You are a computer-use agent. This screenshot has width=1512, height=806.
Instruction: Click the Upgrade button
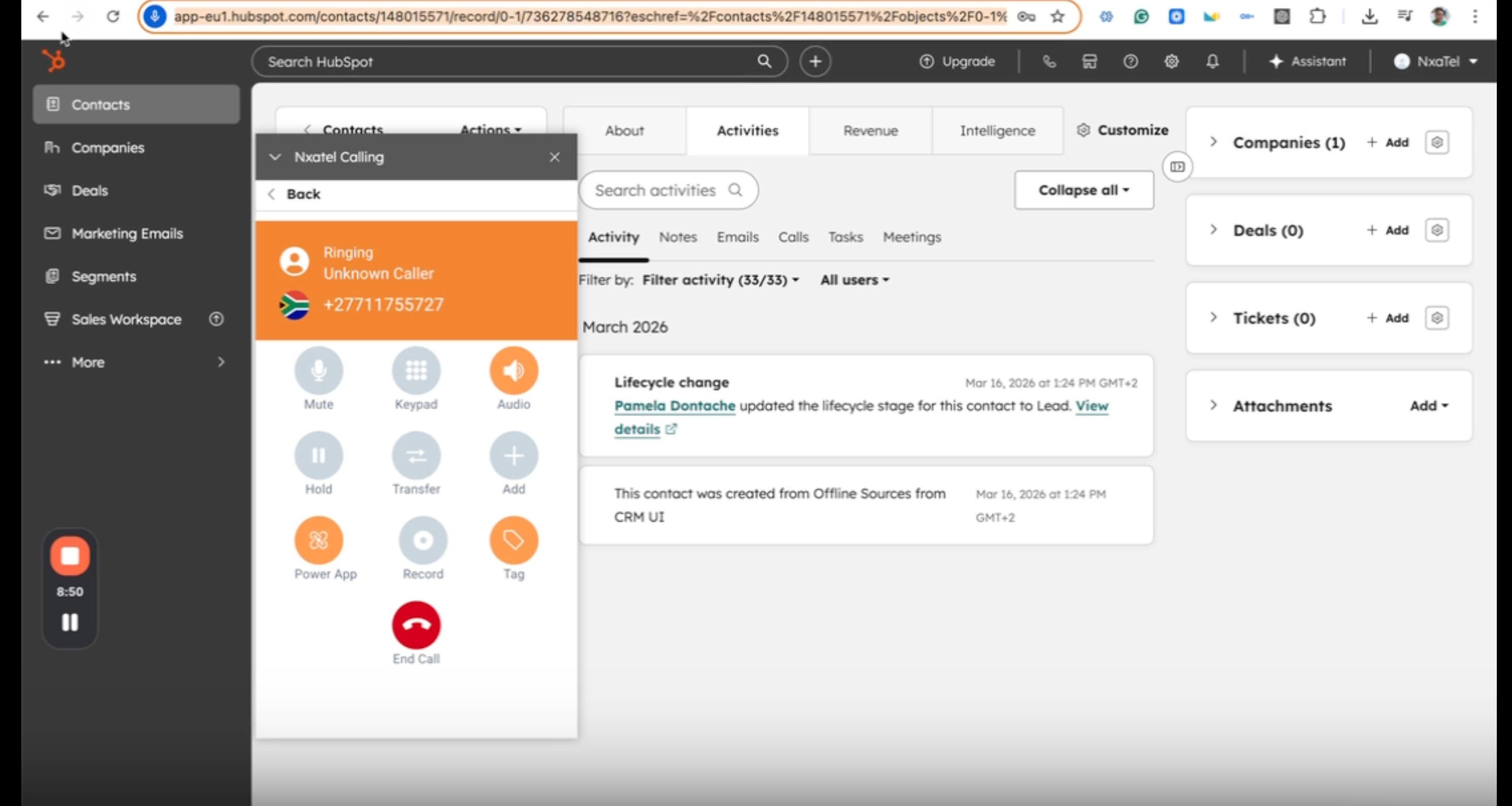pyautogui.click(x=957, y=61)
